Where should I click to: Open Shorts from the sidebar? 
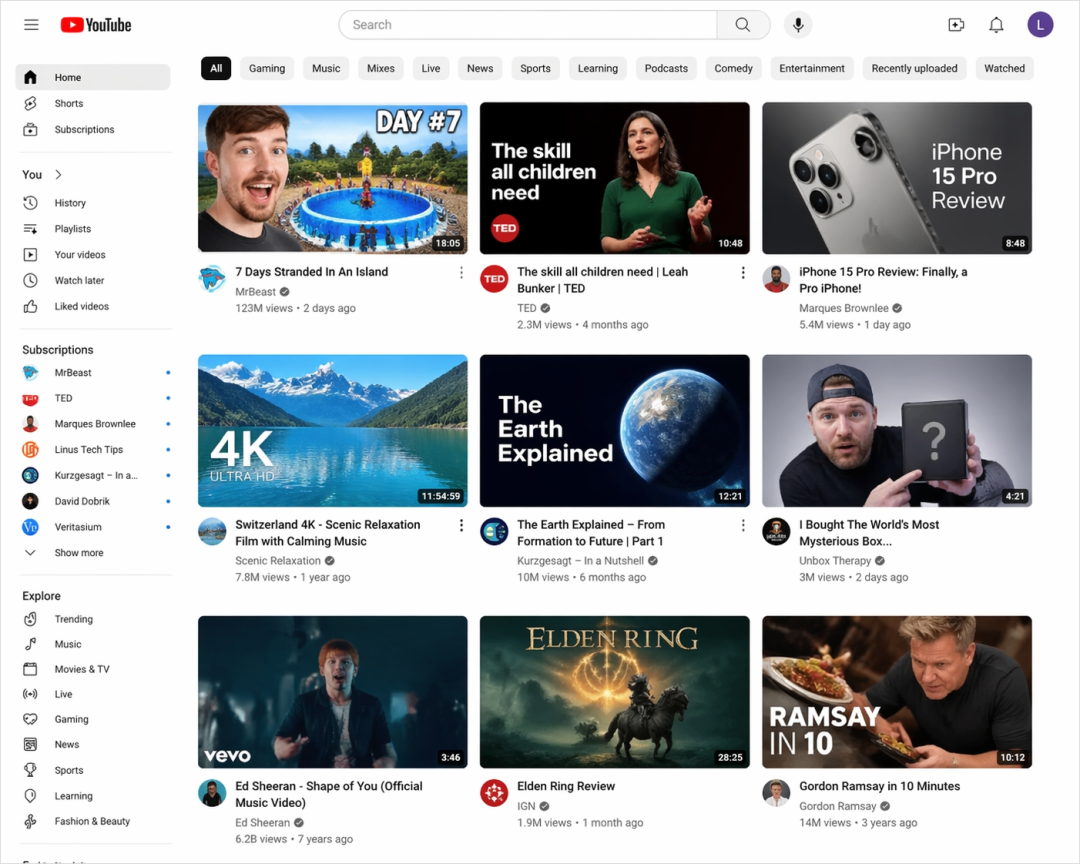tap(68, 104)
